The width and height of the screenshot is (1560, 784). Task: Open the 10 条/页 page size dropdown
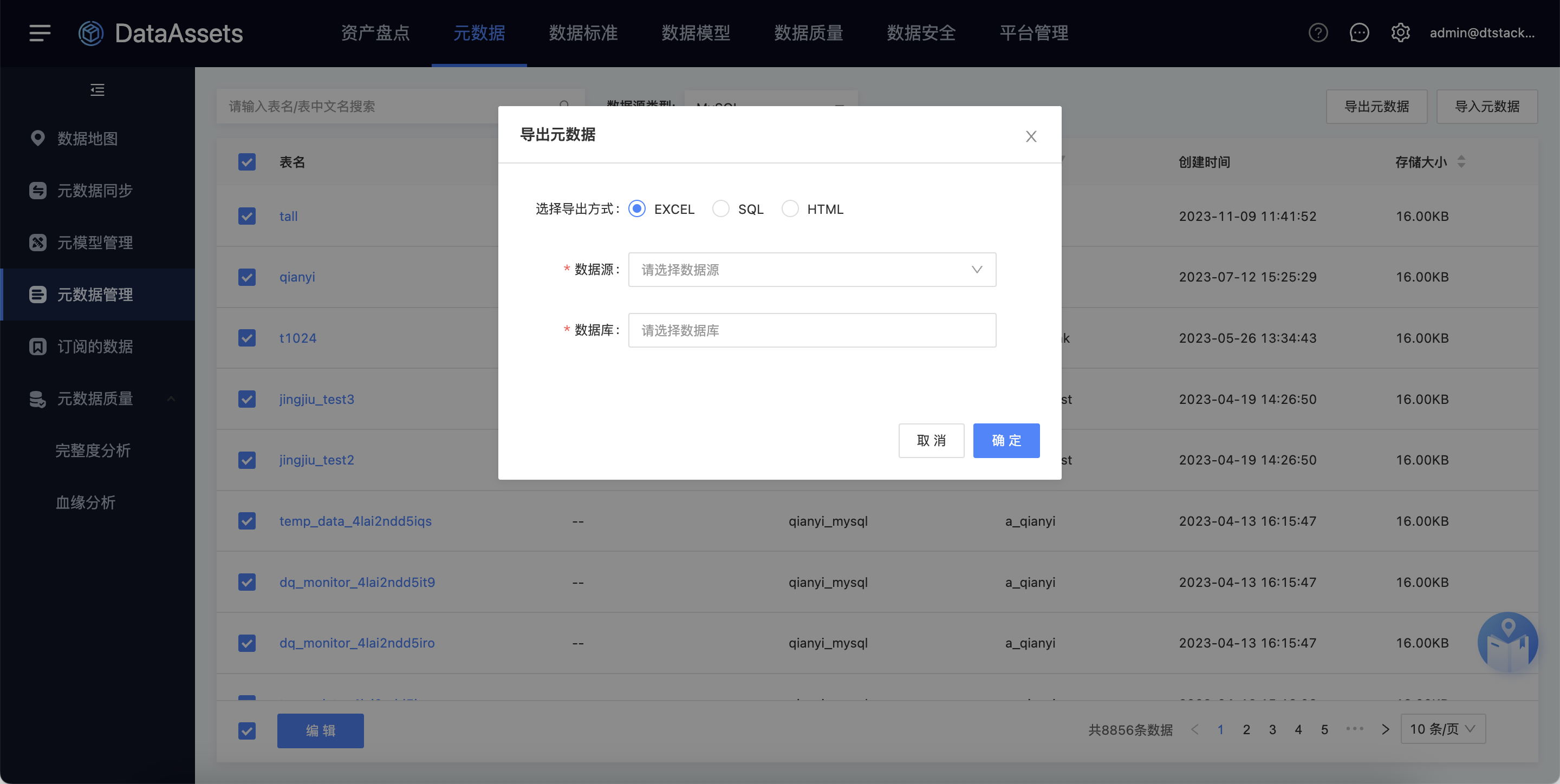click(1443, 729)
